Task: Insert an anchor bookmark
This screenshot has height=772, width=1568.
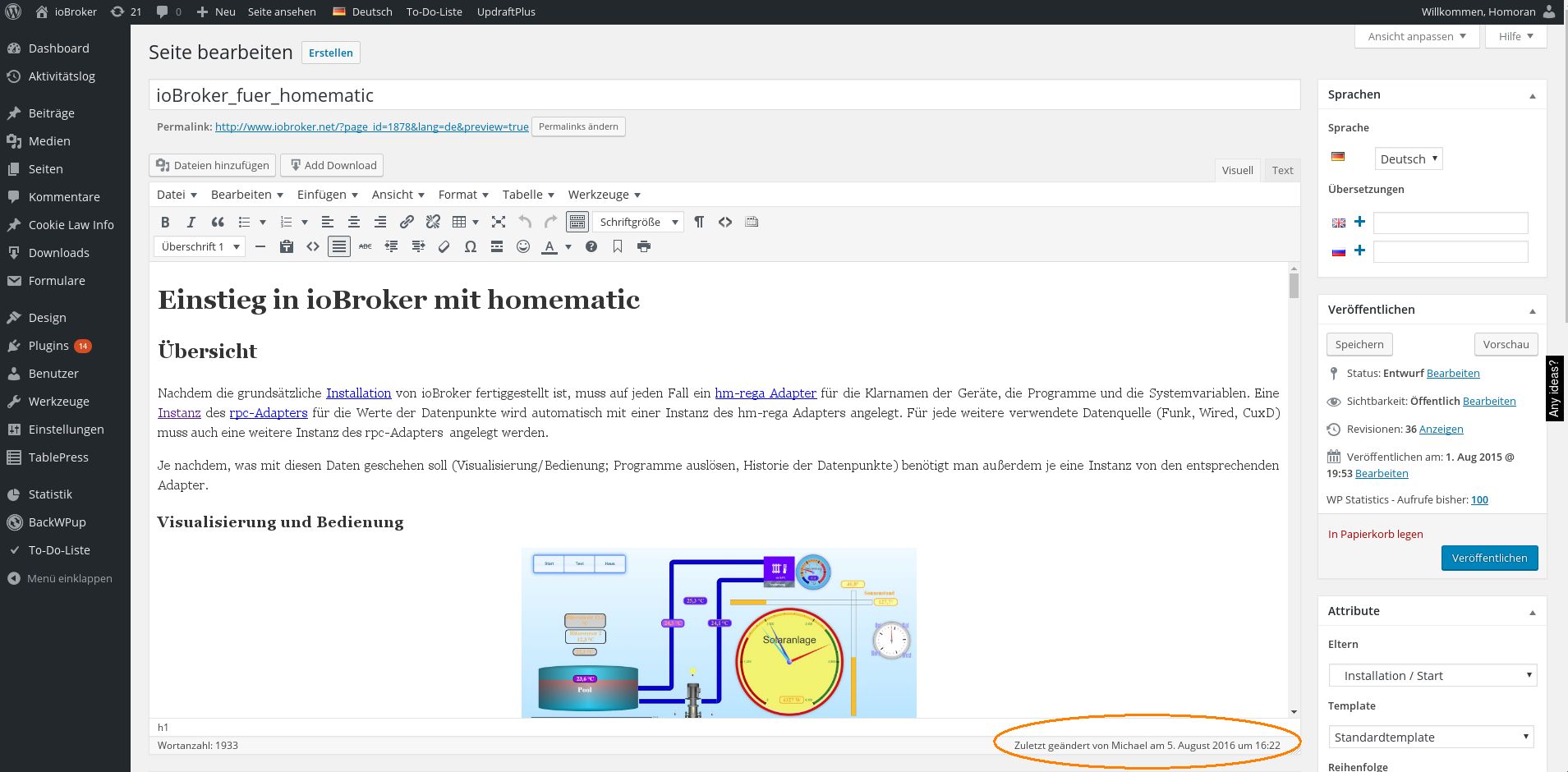Action: 618,246
